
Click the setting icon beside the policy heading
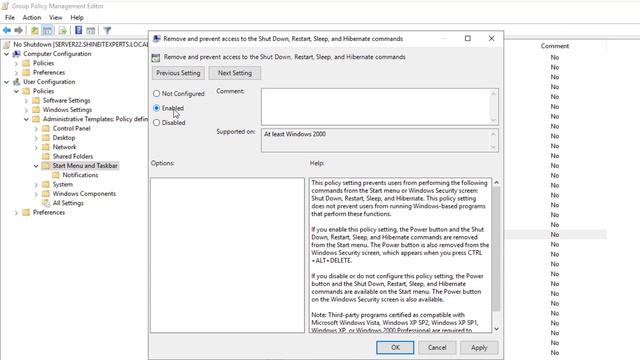[x=156, y=57]
